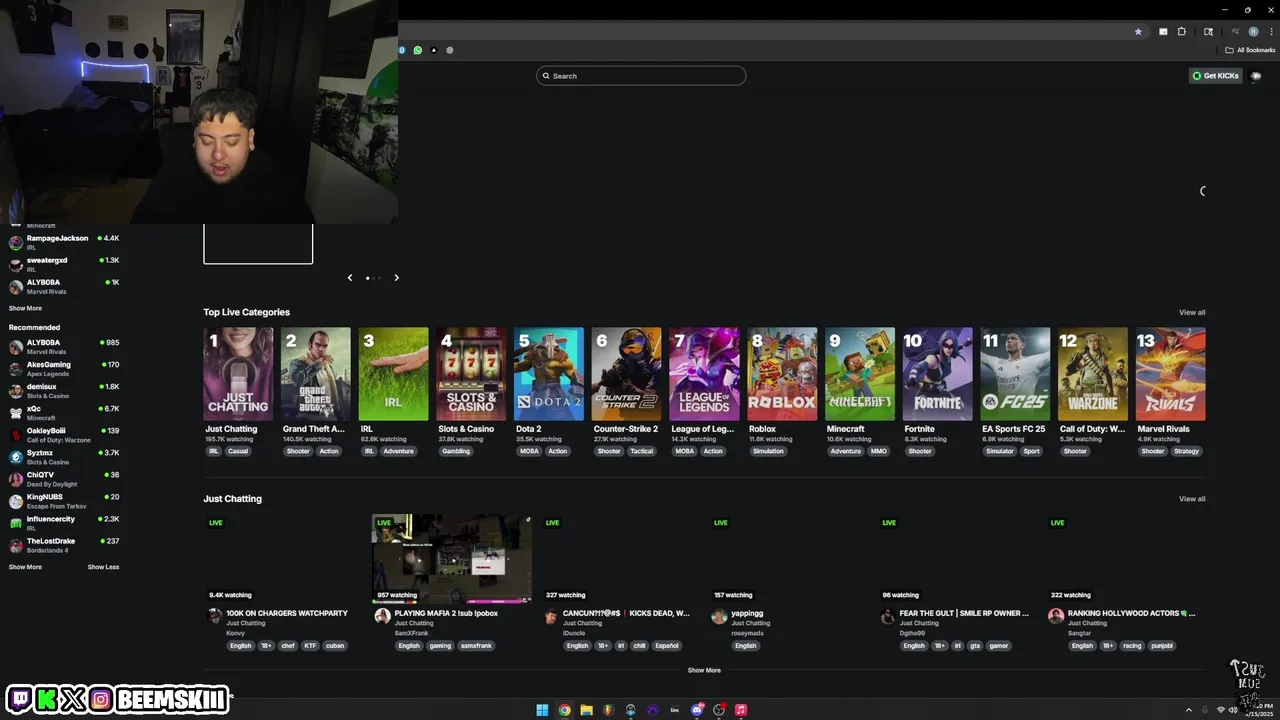Screen dimensions: 1280x720
Task: Open the Fortnite category card
Action: tap(938, 374)
